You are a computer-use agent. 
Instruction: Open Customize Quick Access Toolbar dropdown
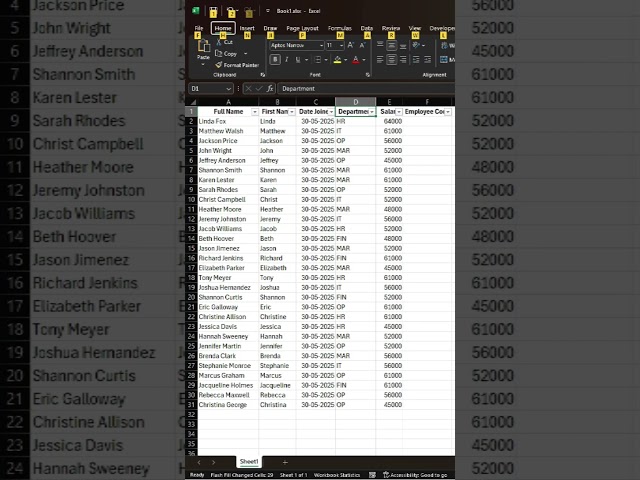268,11
